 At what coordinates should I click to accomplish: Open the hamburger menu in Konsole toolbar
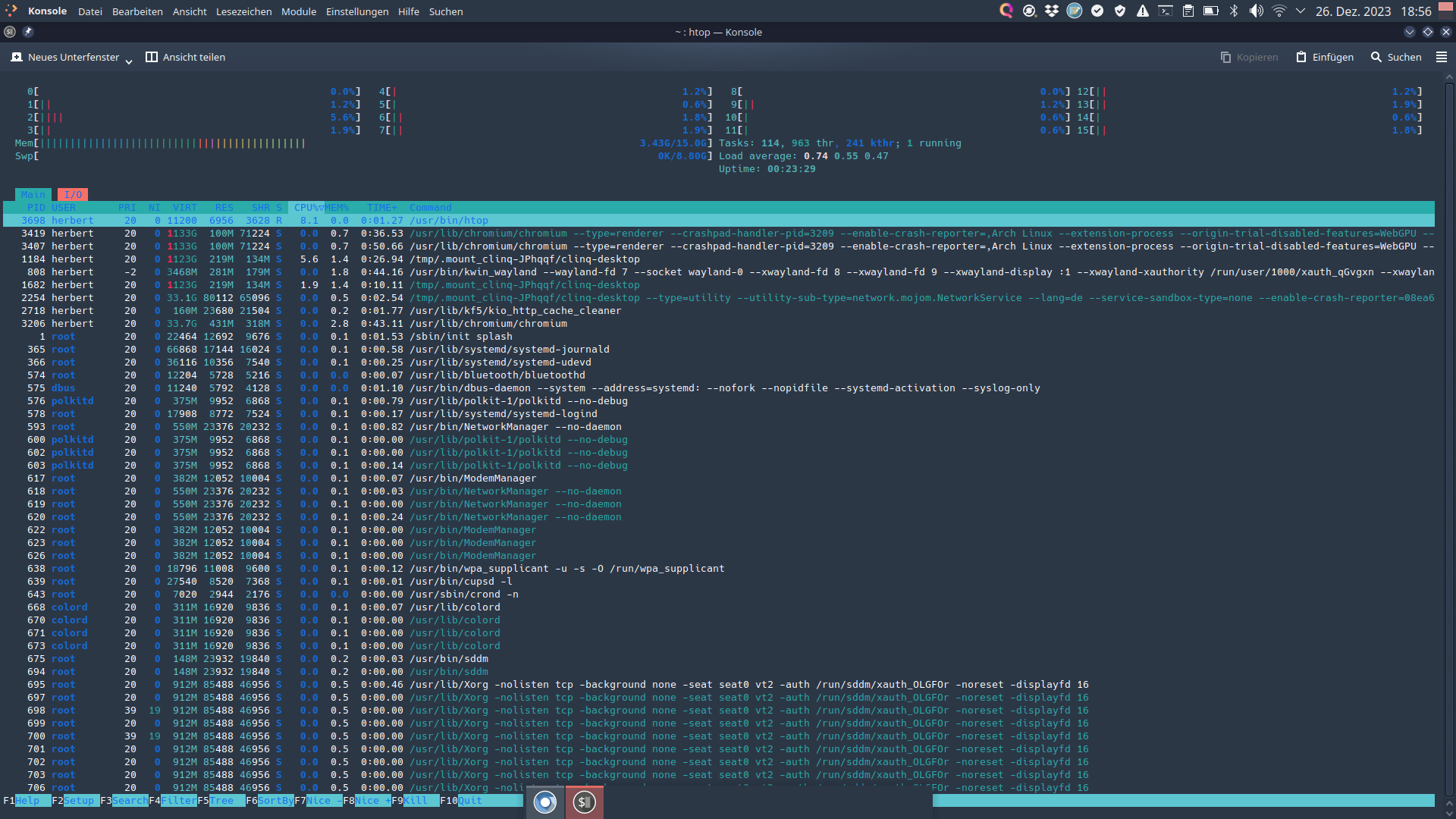click(1442, 57)
